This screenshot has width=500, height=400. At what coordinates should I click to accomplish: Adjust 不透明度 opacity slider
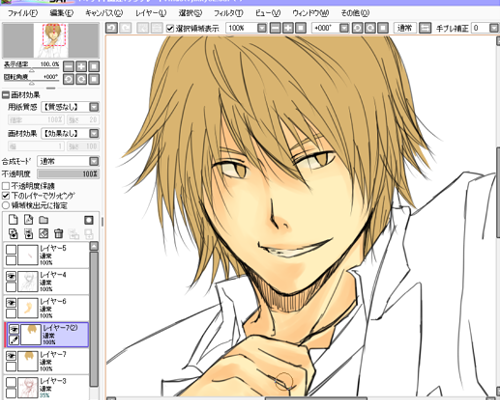(68, 174)
